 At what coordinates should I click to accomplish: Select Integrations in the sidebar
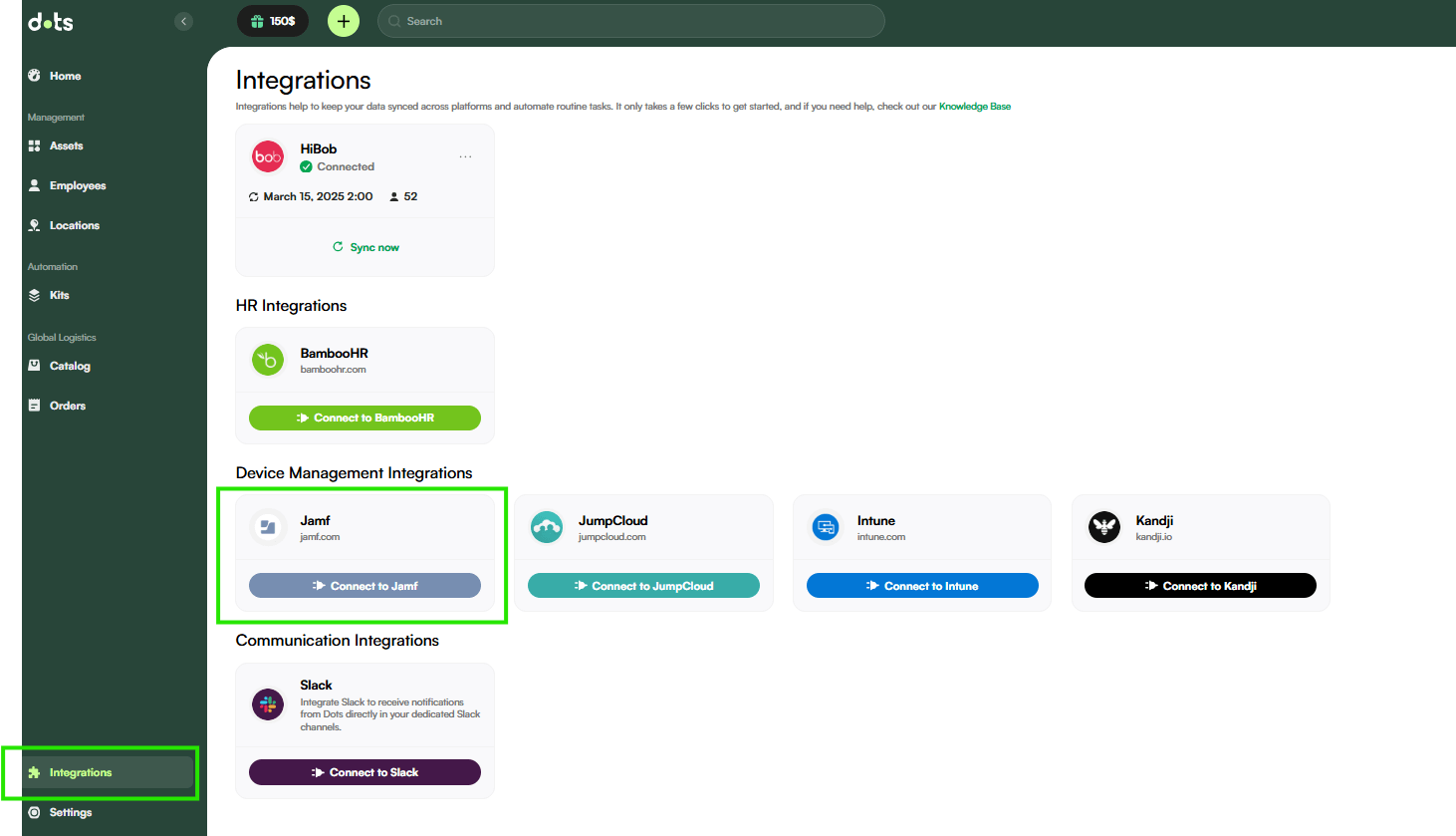tap(108, 772)
